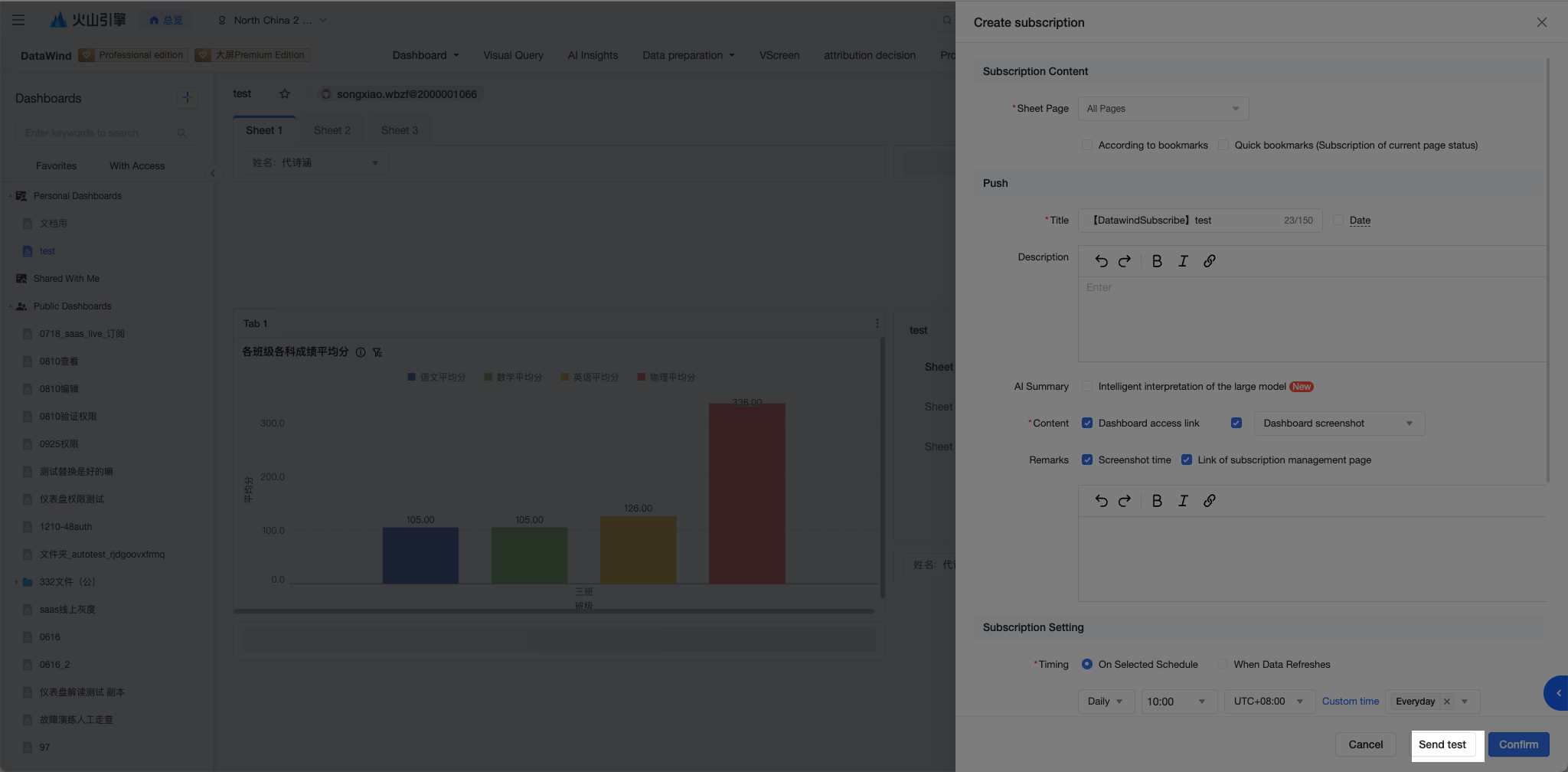Enable the According to bookmarks checkbox
Screen dimensions: 1568x772
point(1086,145)
